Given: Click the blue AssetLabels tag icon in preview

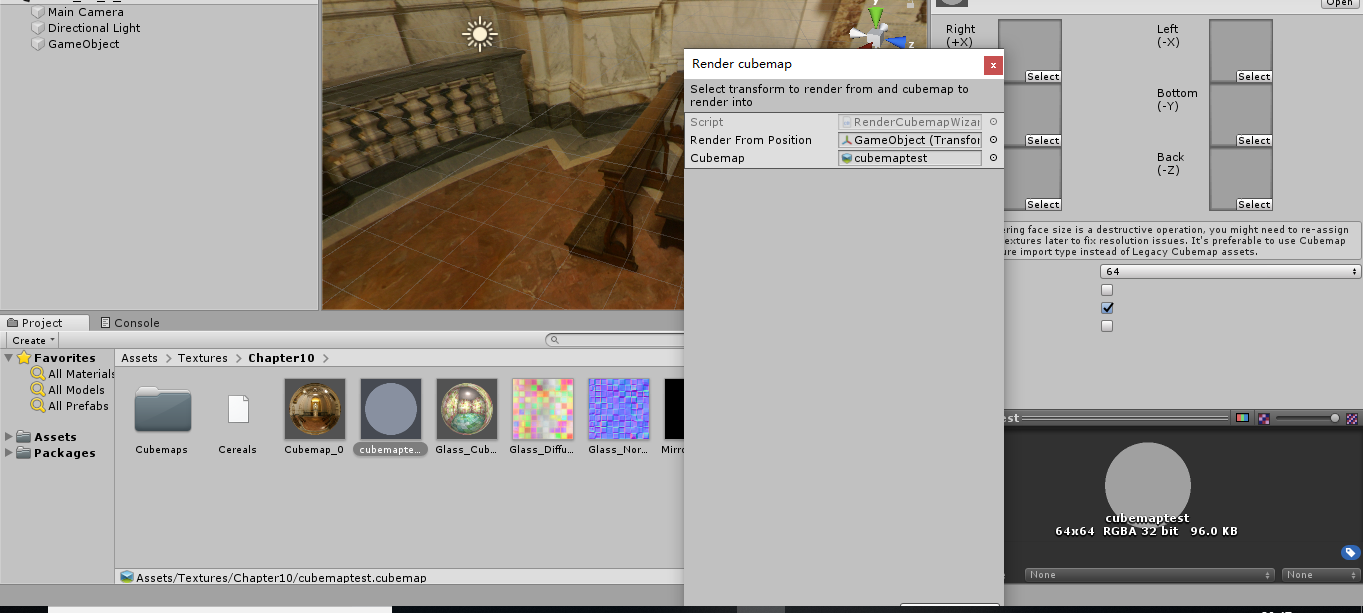Looking at the screenshot, I should pos(1351,552).
